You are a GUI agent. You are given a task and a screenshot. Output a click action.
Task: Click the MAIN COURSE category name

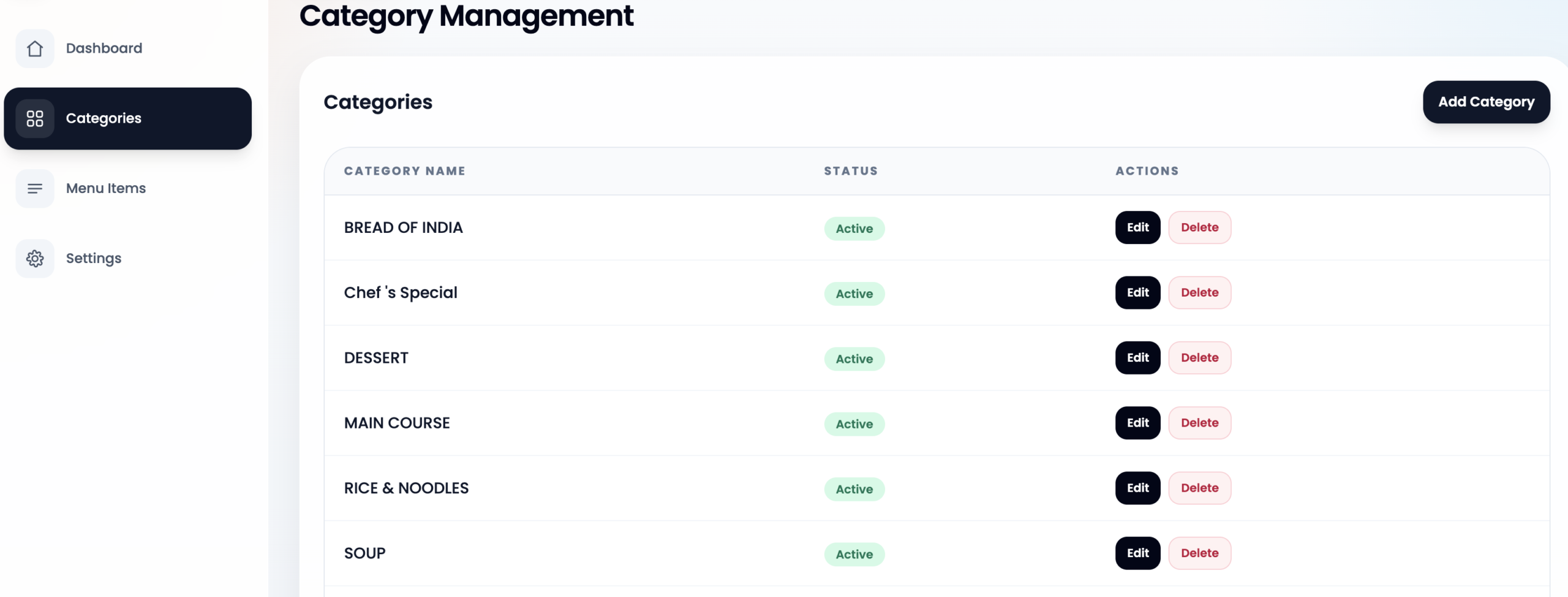click(397, 423)
